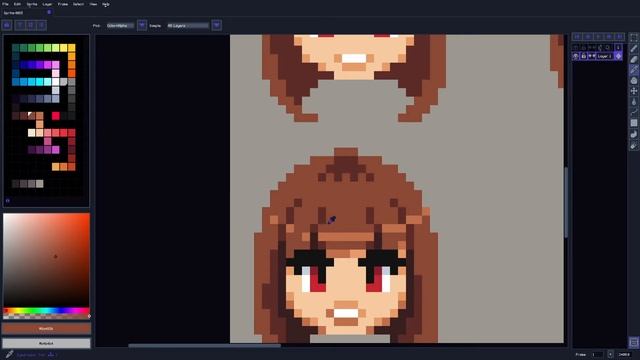Select the Contour tool
Image resolution: width=640 pixels, height=360 pixels.
point(634,134)
